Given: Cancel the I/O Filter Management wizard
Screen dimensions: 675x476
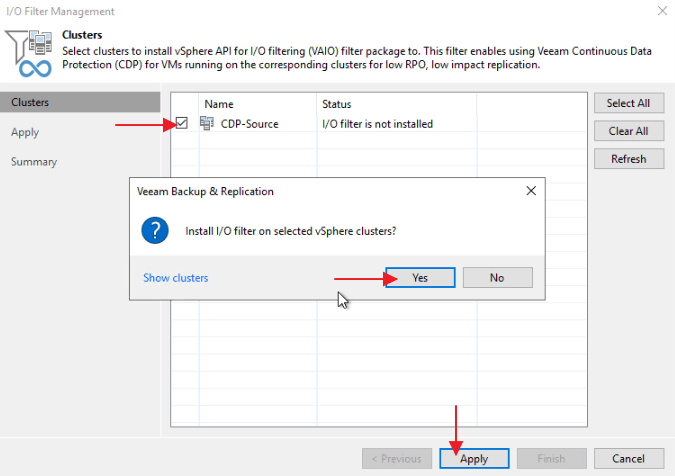Looking at the screenshot, I should 629,458.
